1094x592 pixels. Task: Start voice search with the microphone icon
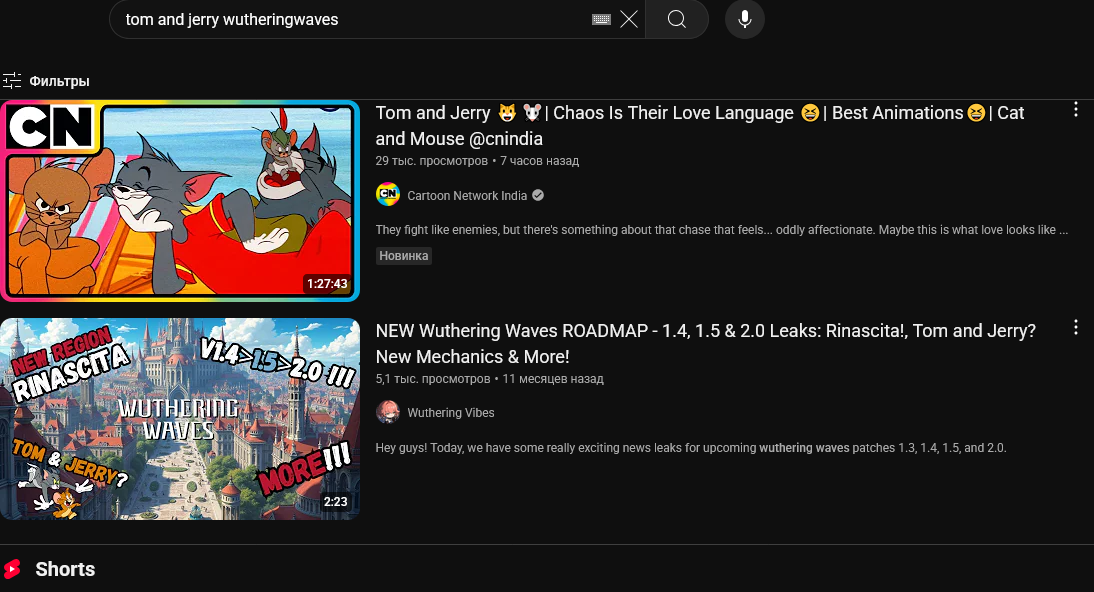[x=744, y=20]
